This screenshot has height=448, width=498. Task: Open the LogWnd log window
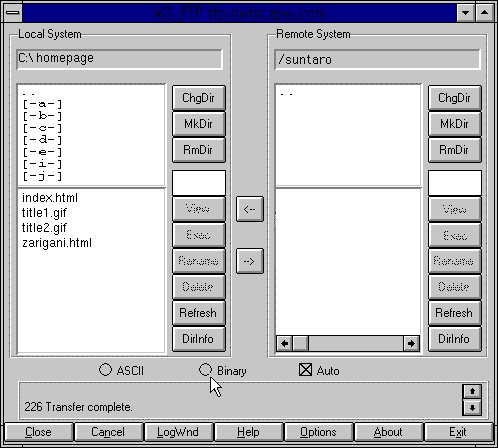click(178, 432)
